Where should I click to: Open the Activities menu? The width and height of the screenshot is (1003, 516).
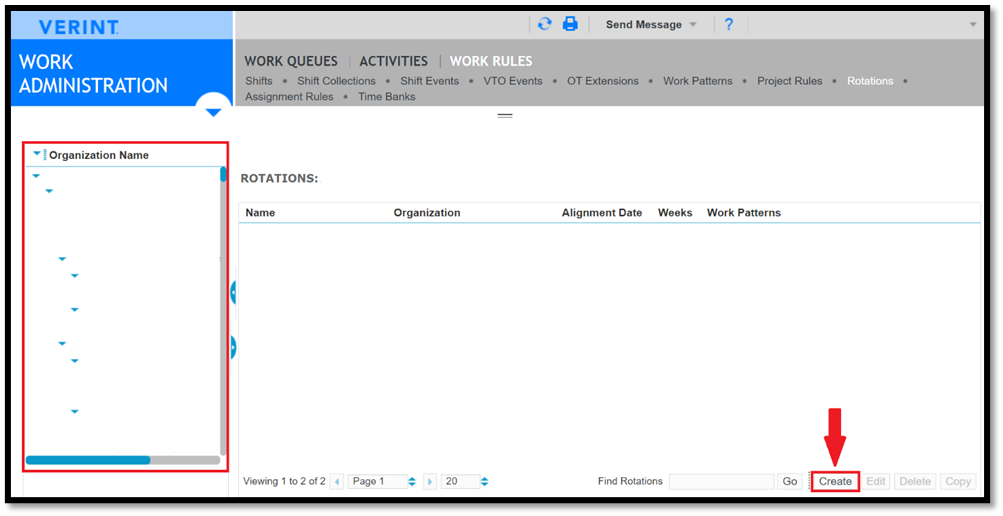point(393,61)
